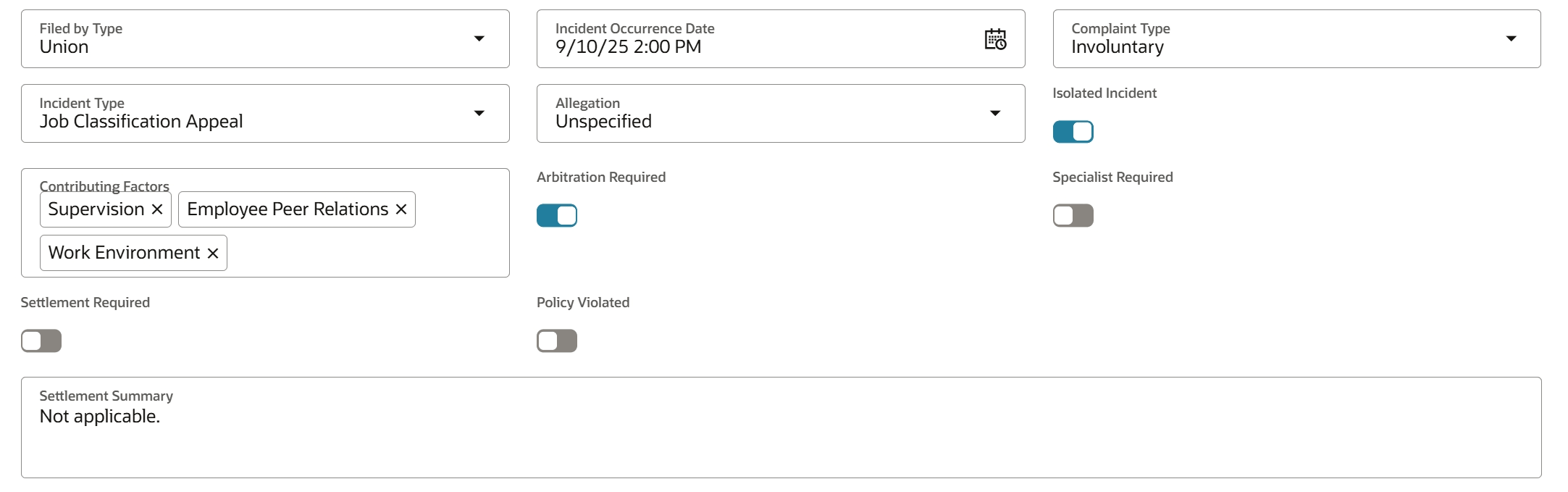Screen dimensions: 1568x492
Task: Click the Unspecified allegation value
Action: coord(603,122)
